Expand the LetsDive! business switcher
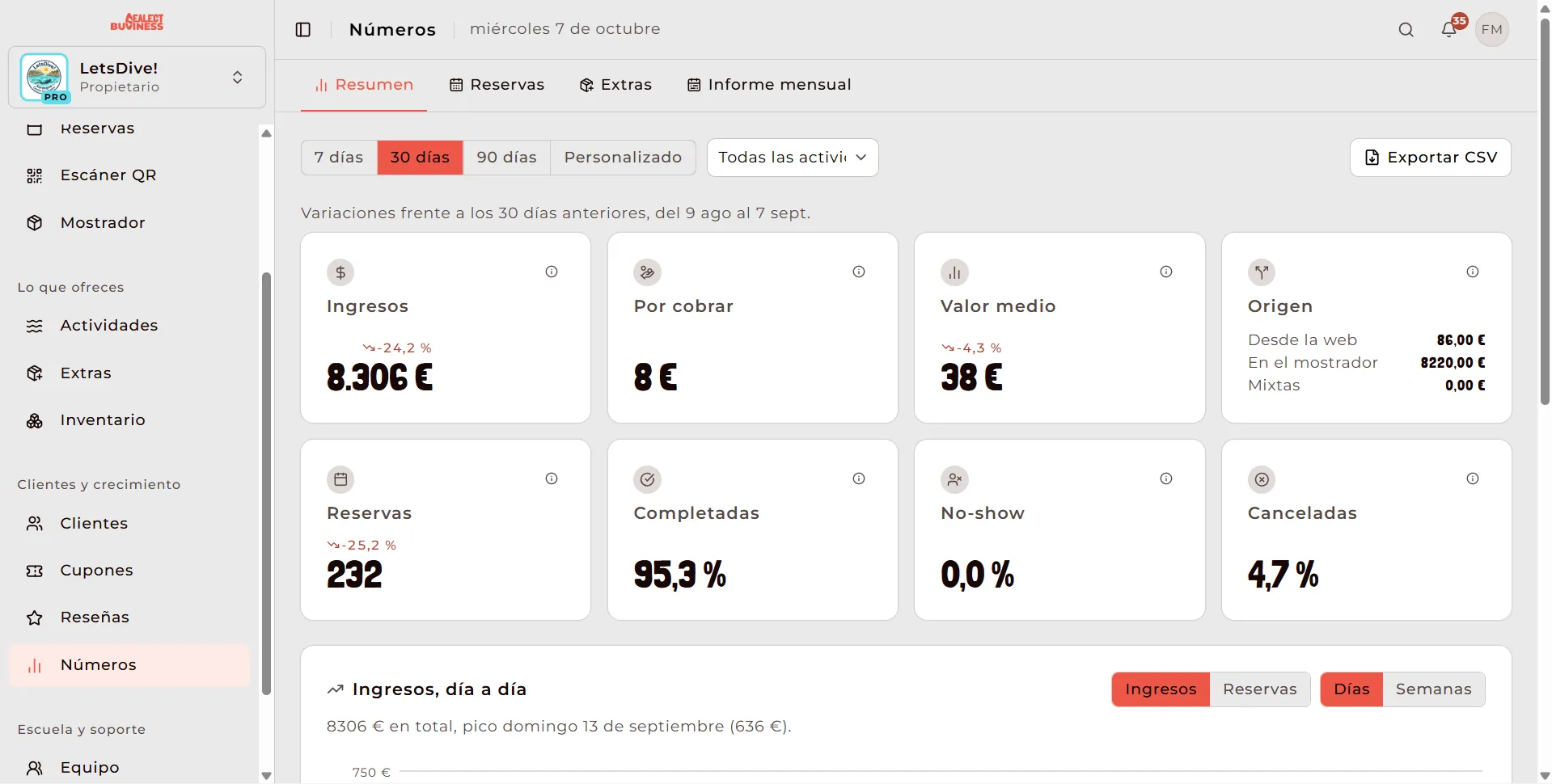Viewport: 1552px width, 784px height. tap(137, 78)
